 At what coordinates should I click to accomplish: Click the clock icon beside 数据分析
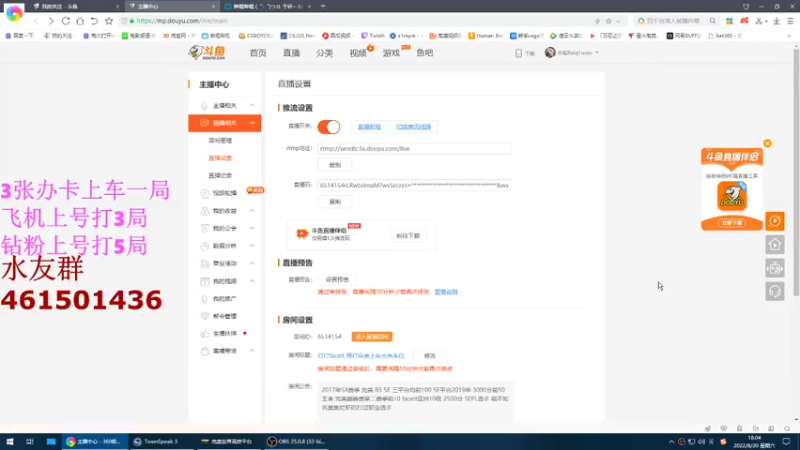point(205,246)
